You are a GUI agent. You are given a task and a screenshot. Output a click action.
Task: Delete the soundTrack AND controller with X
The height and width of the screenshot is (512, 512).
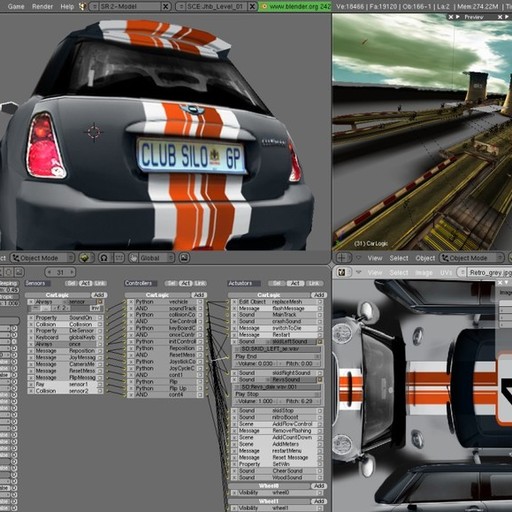[x=131, y=308]
